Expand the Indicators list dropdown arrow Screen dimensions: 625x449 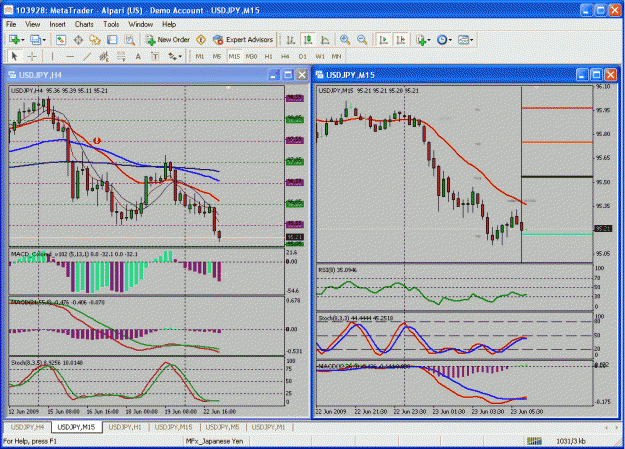429,40
